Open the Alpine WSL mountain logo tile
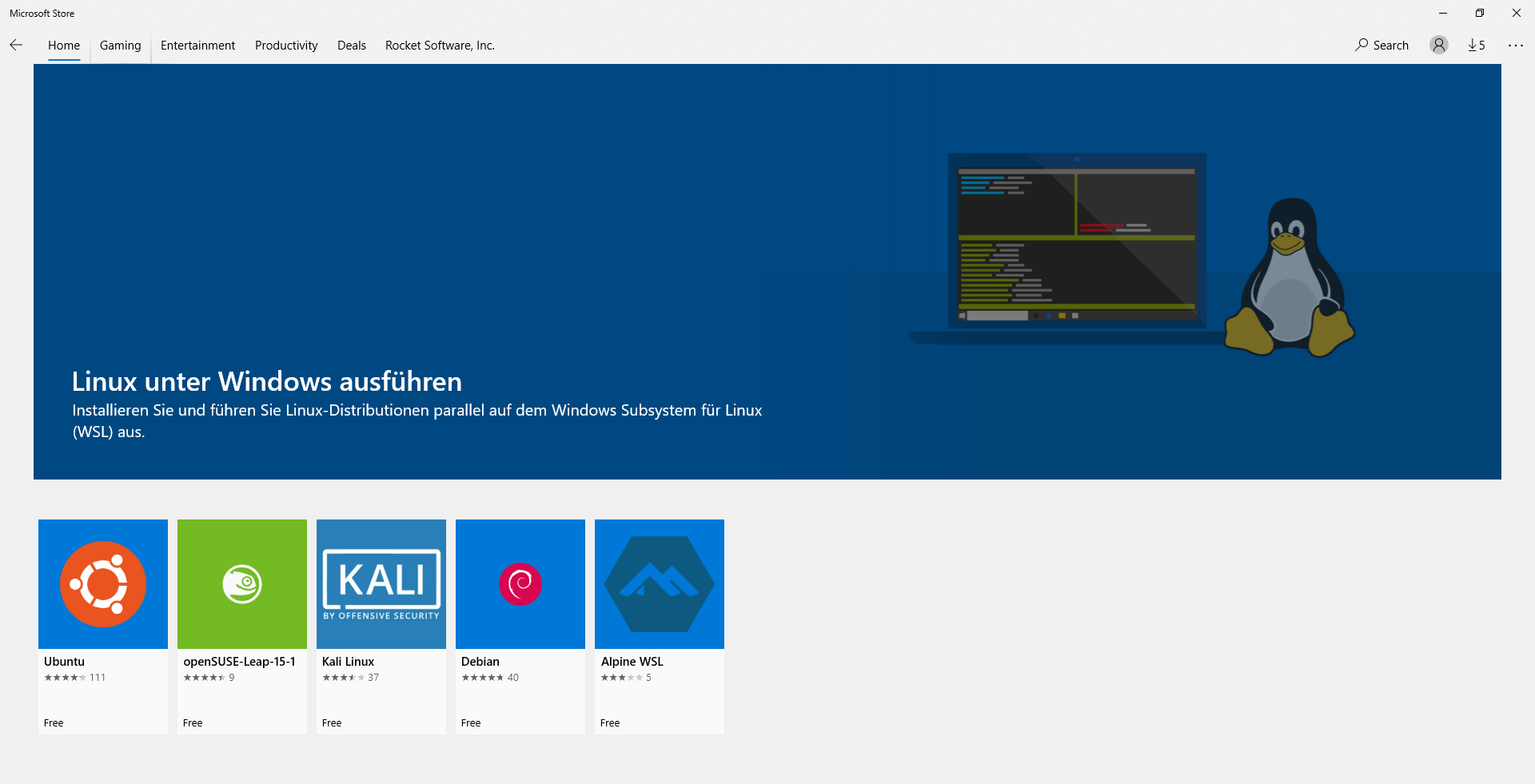Viewport: 1535px width, 784px height. coord(660,584)
